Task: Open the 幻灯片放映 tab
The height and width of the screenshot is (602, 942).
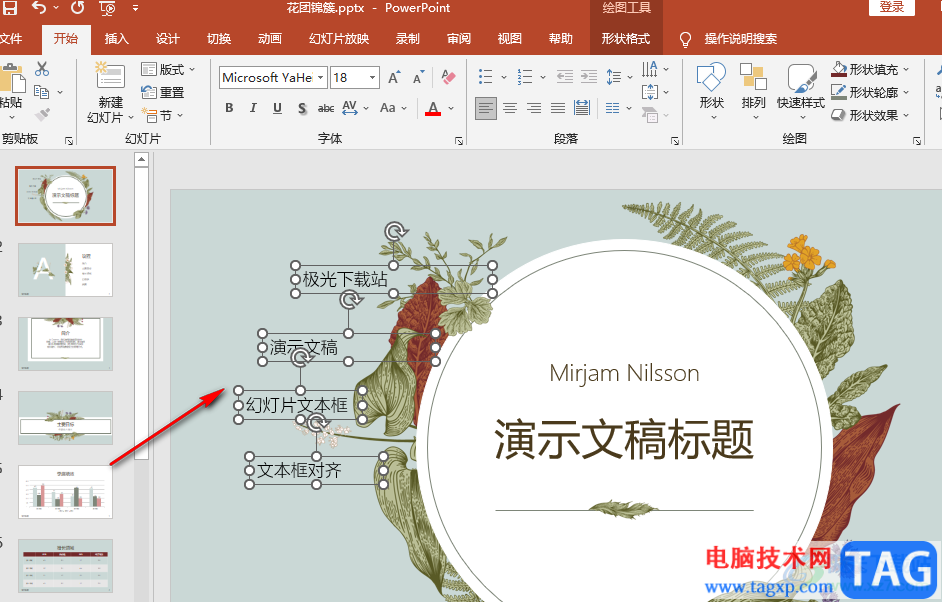Action: tap(339, 39)
